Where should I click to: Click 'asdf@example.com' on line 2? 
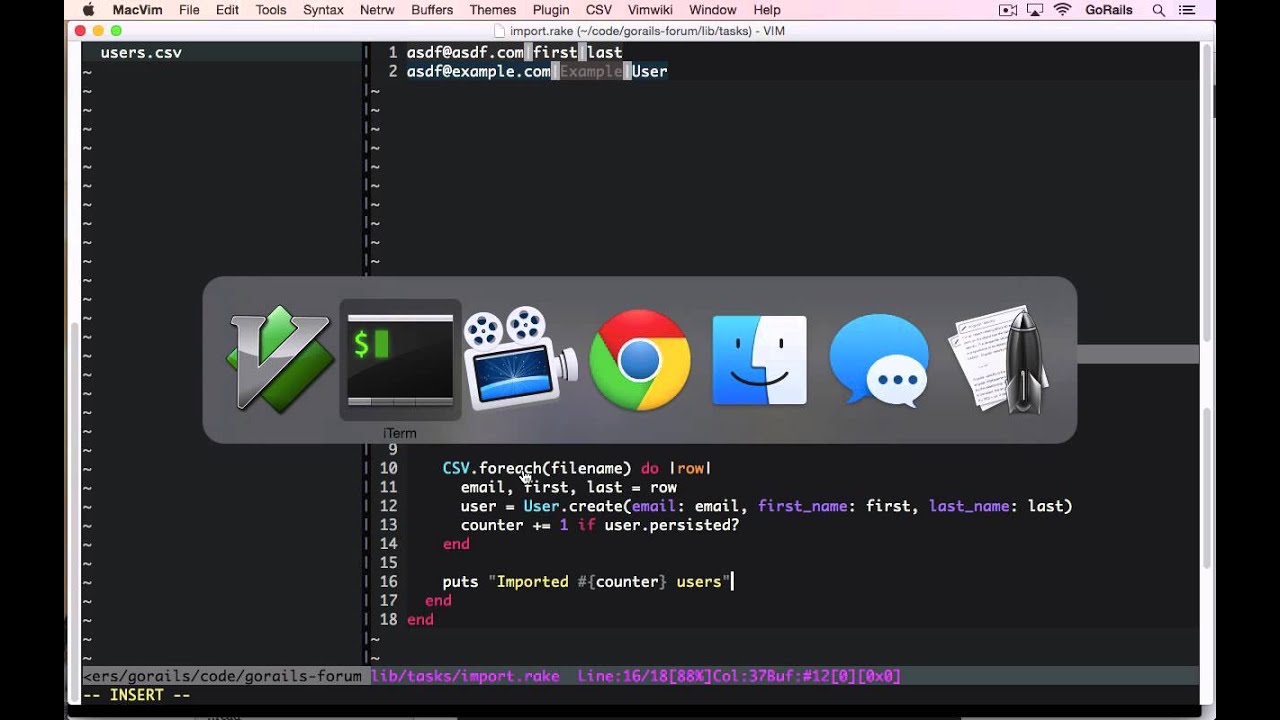(x=478, y=71)
